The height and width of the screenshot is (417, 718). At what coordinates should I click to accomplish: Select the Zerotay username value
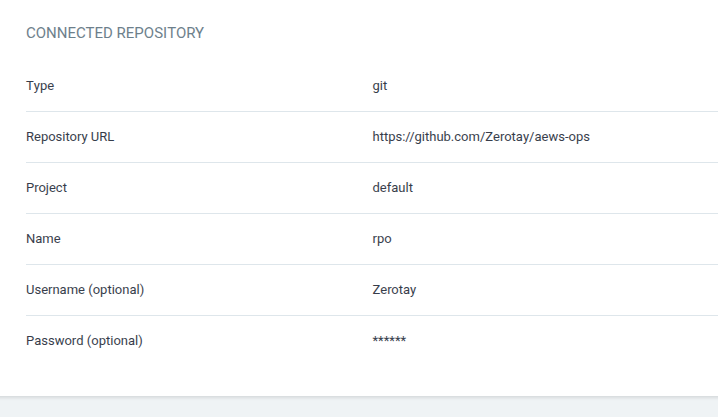[x=394, y=290]
